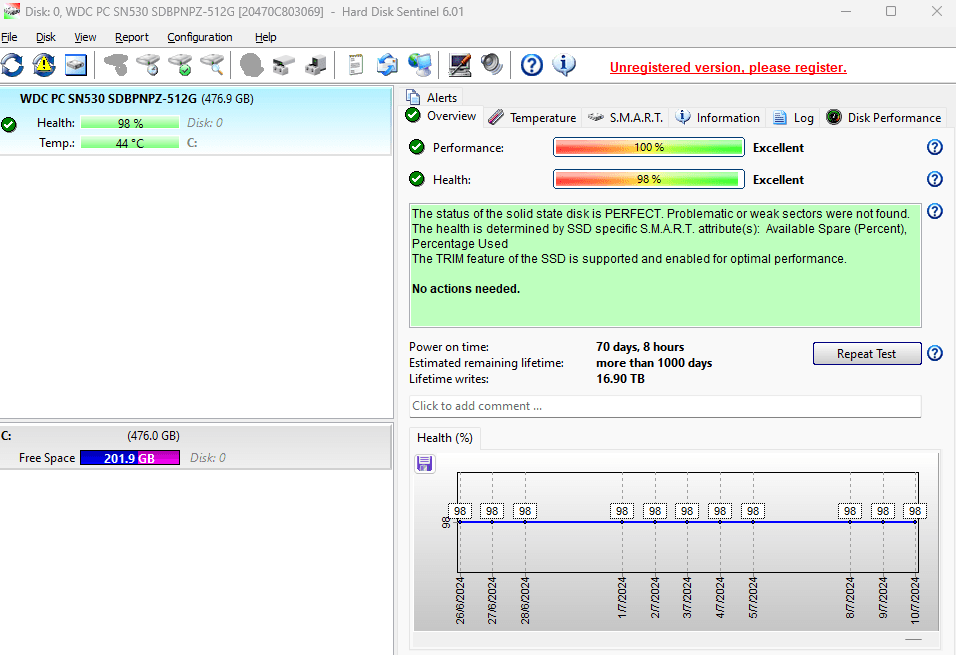Image resolution: width=956 pixels, height=655 pixels.
Task: Click help icon next to Repeat Test
Action: tap(935, 354)
